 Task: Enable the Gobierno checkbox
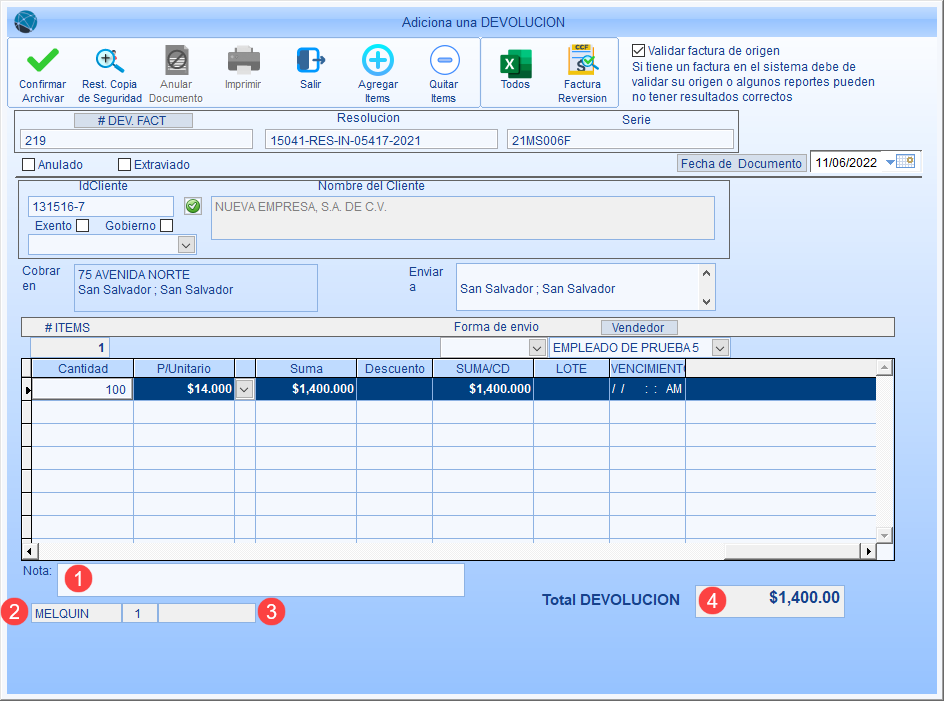(x=167, y=225)
